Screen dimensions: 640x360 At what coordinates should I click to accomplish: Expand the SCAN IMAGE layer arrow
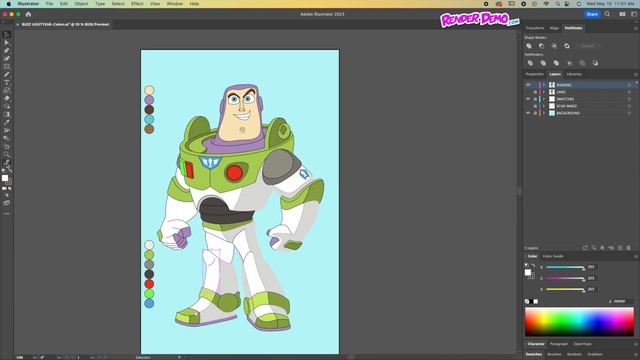(544, 106)
